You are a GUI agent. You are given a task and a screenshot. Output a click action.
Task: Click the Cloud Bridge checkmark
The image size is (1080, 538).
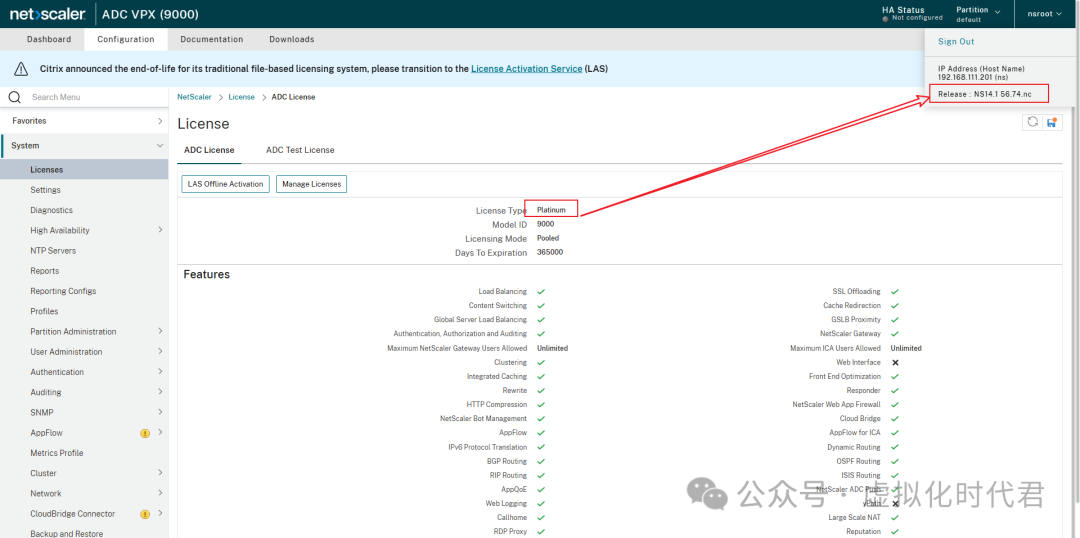point(895,419)
